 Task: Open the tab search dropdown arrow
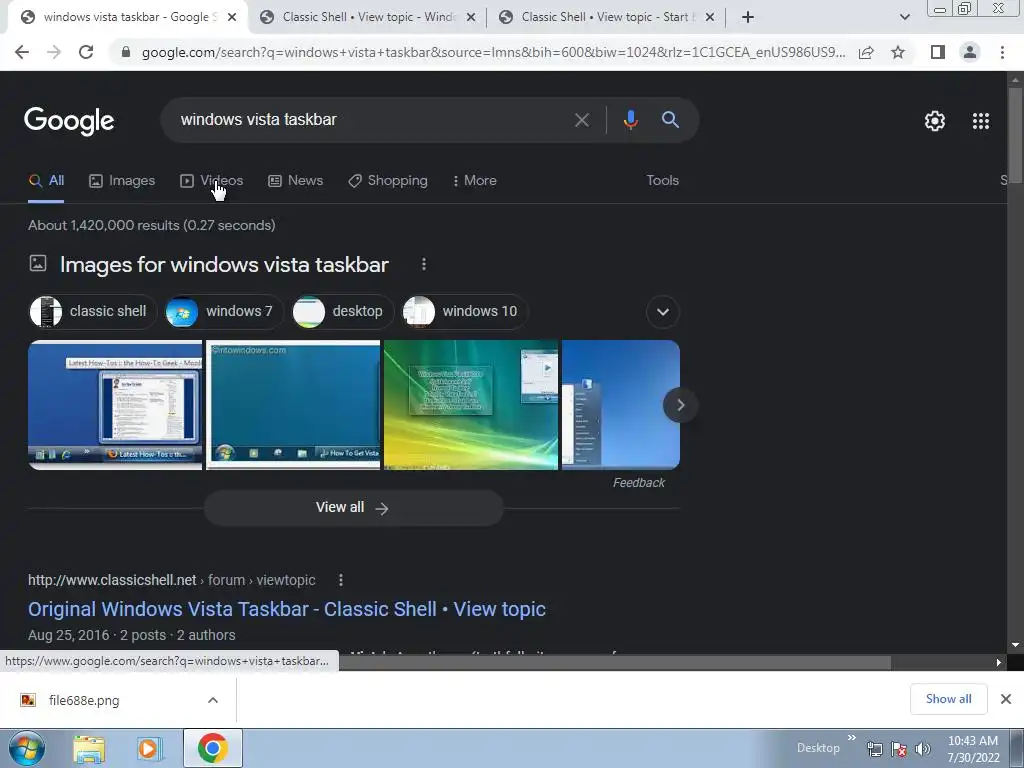click(904, 17)
